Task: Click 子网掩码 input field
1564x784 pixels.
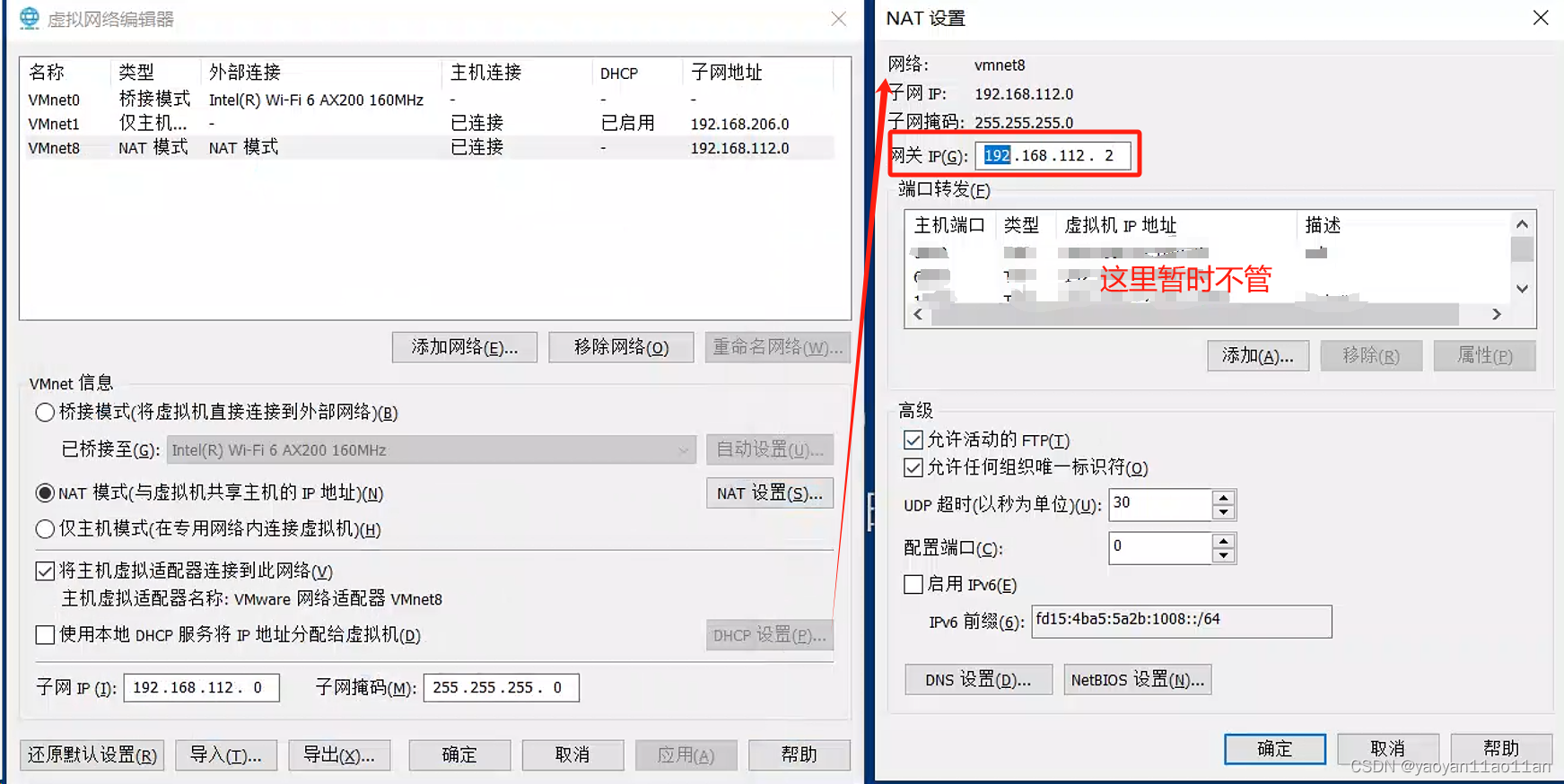Action: [501, 688]
